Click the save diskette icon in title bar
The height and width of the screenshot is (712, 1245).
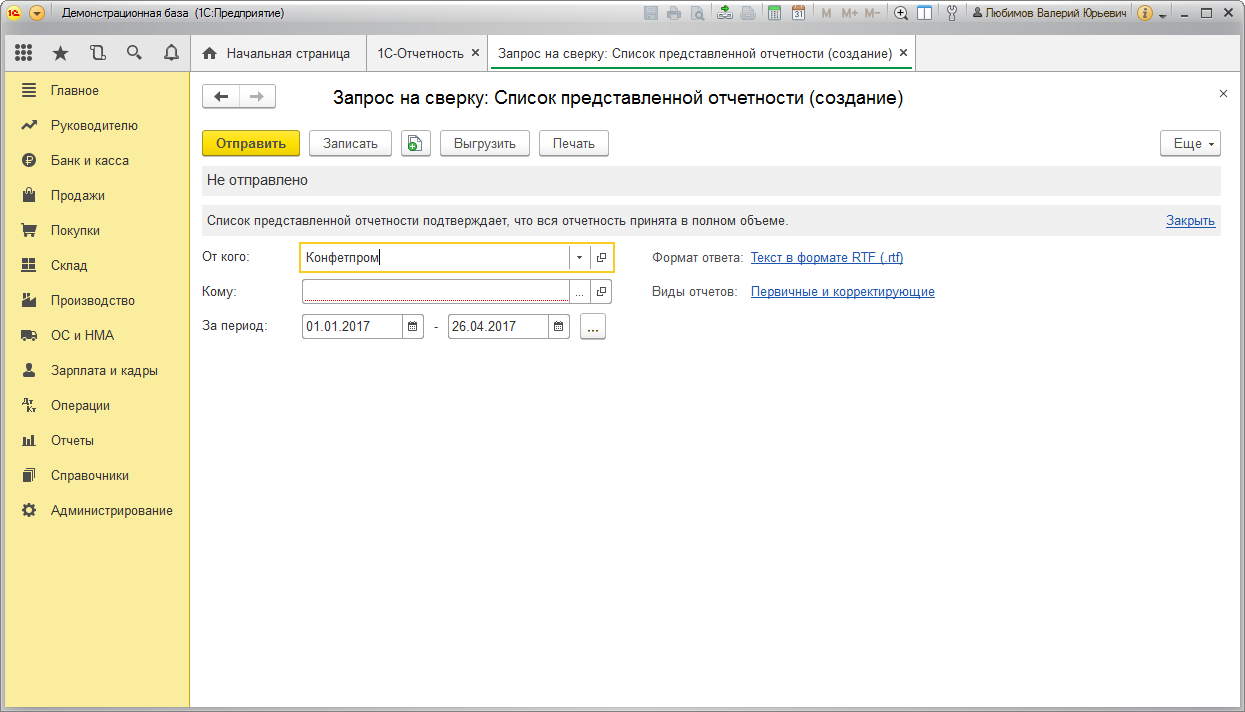click(x=652, y=13)
